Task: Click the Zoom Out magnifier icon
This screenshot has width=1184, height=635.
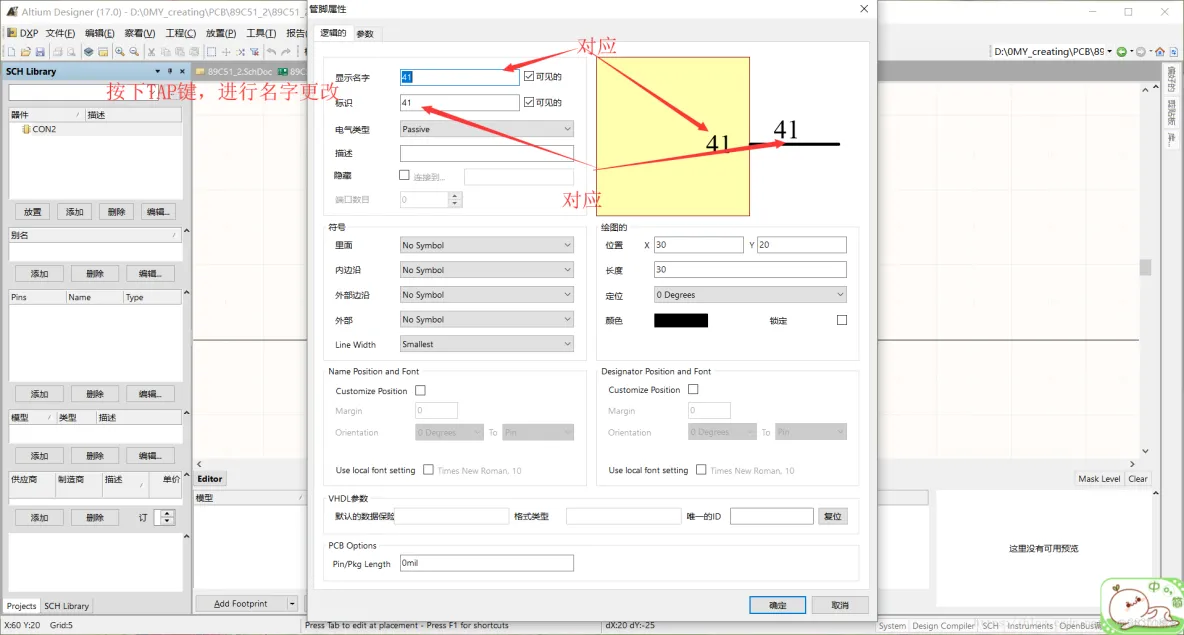Action: (x=134, y=52)
